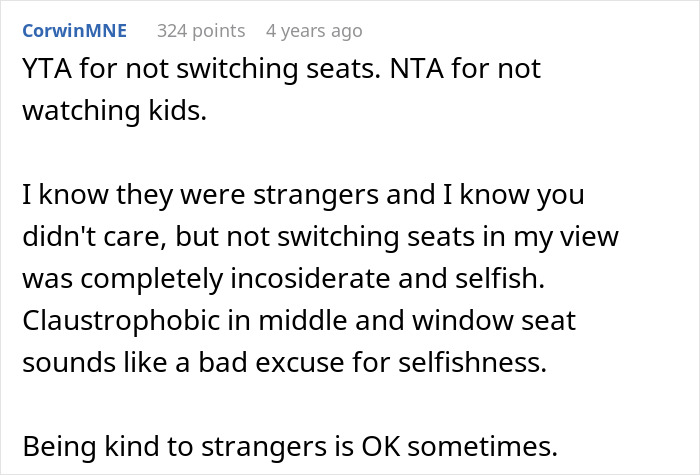Click the "324 points" score
This screenshot has height=475, width=700.
(x=201, y=31)
